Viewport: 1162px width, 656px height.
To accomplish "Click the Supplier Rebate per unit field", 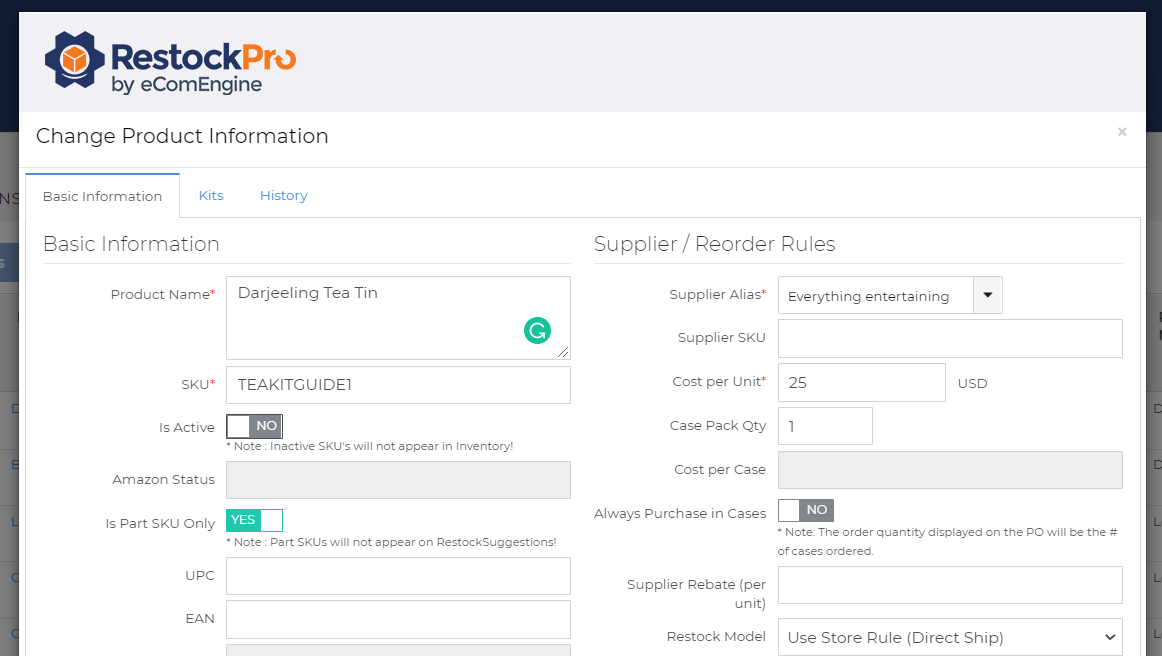I will [950, 585].
